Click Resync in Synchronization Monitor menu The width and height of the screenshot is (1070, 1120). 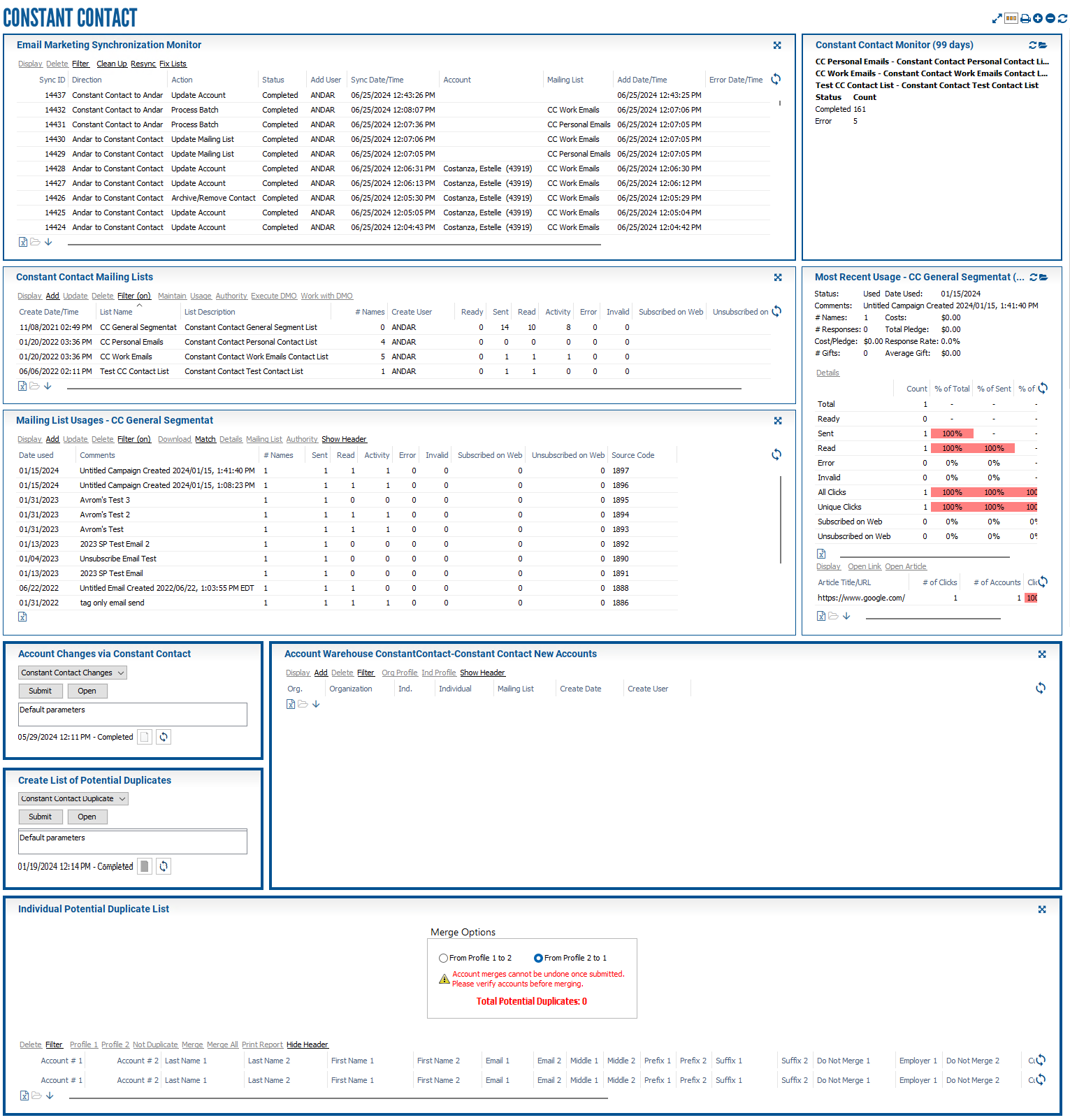(143, 64)
